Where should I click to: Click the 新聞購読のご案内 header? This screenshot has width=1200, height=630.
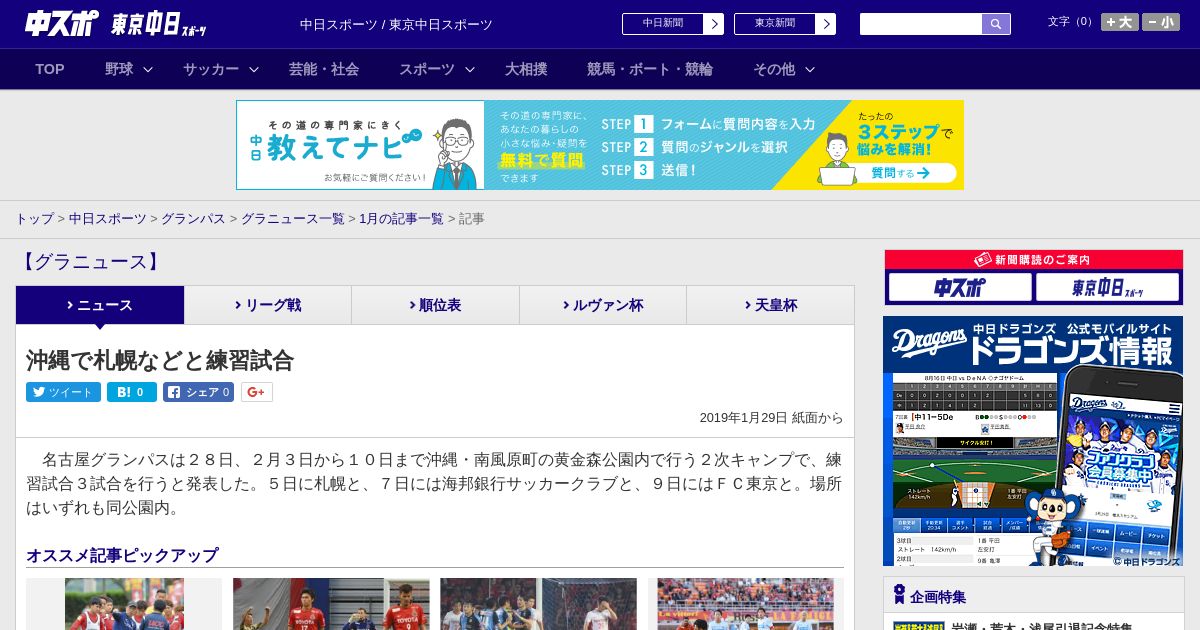[x=1034, y=260]
